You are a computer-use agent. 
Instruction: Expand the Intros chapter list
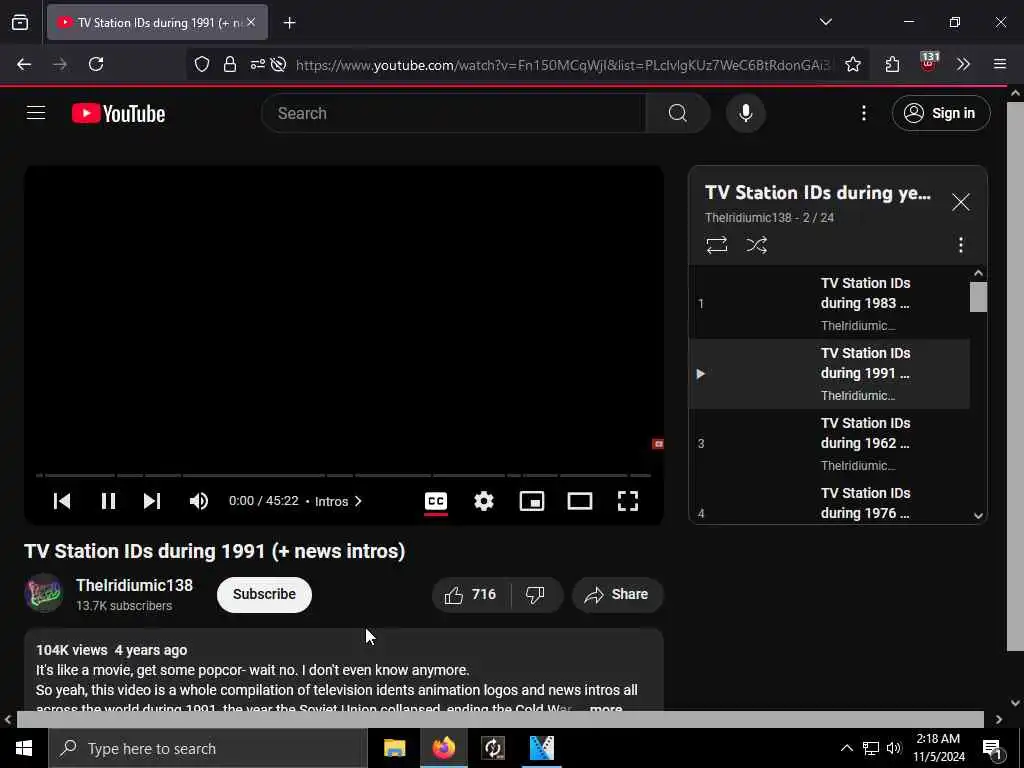coord(338,501)
